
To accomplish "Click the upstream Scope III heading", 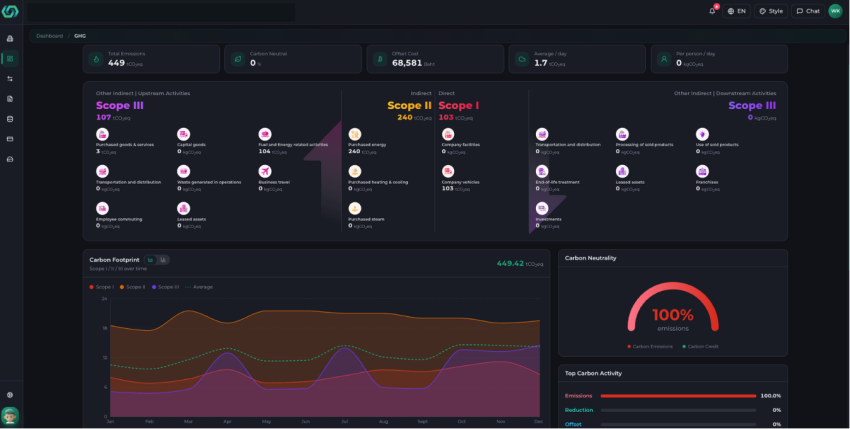I will pyautogui.click(x=120, y=105).
